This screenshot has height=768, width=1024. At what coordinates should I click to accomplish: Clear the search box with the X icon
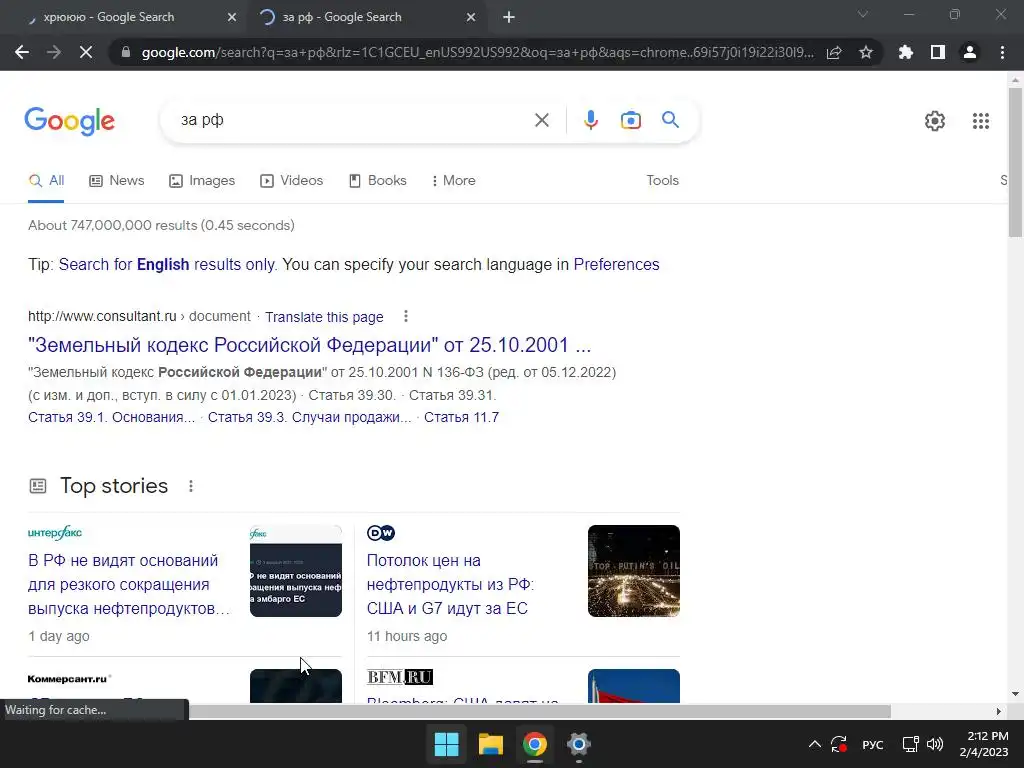pyautogui.click(x=541, y=120)
